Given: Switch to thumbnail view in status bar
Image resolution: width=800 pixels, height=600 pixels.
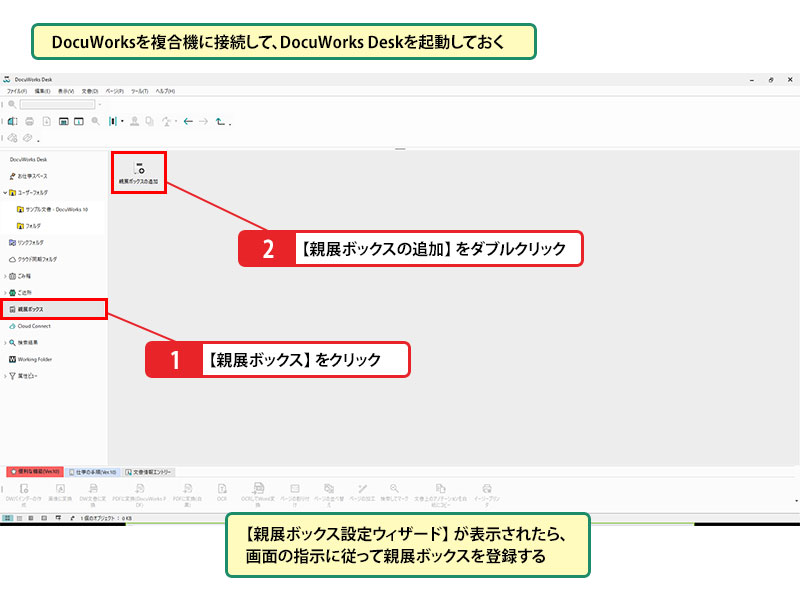Looking at the screenshot, I should (7, 518).
